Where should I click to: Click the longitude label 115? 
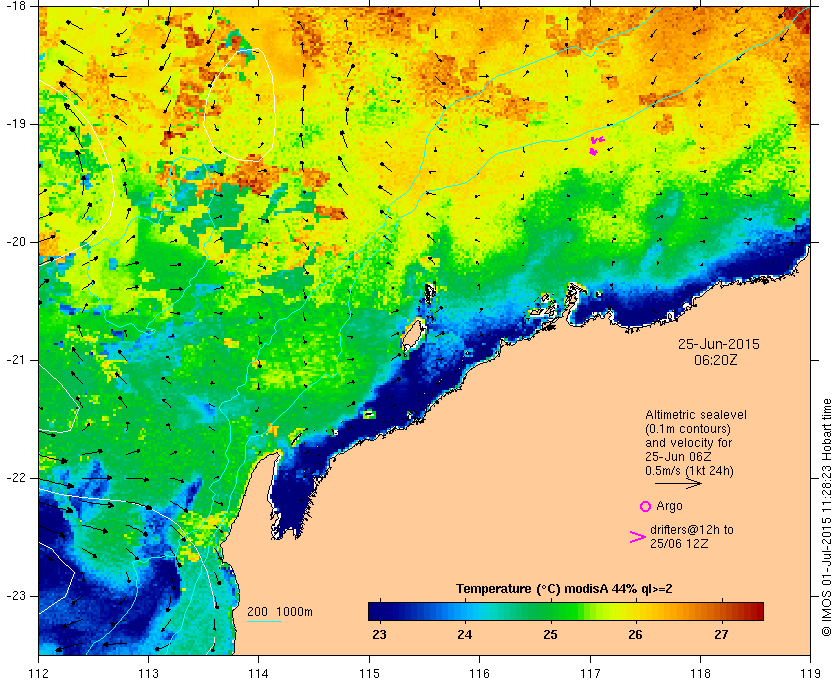coord(369,673)
